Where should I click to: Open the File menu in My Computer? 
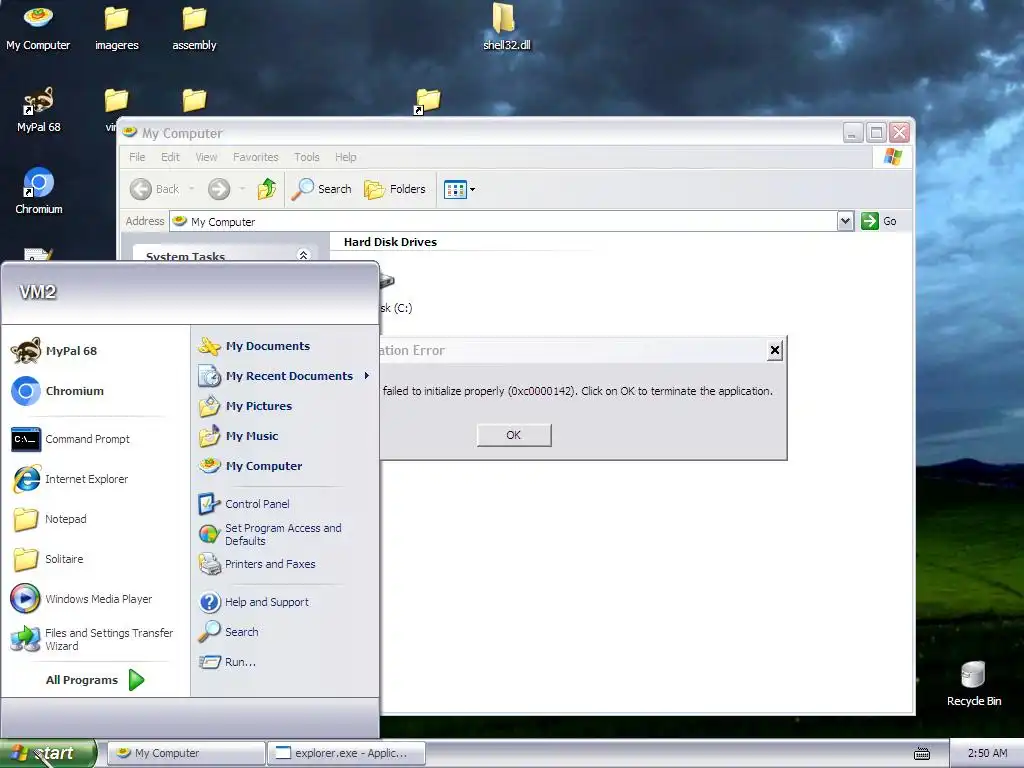coord(137,157)
